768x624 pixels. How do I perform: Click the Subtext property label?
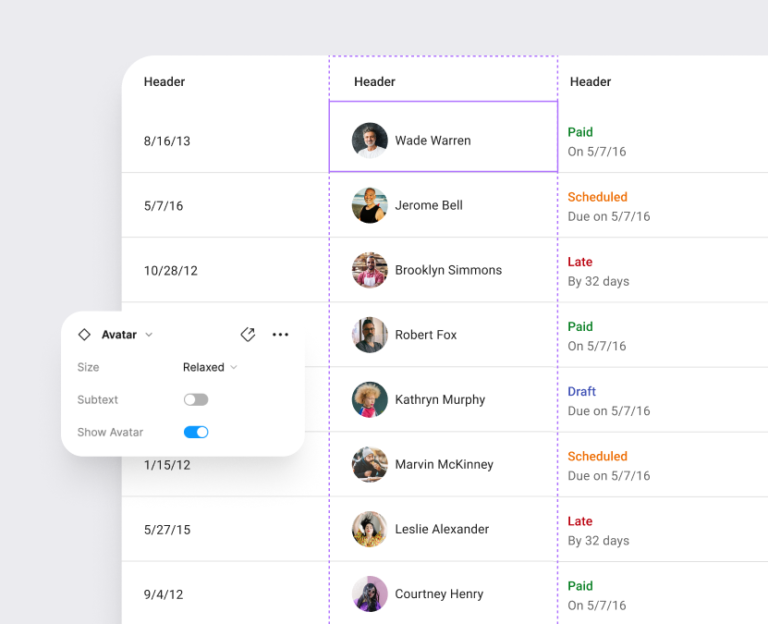coord(97,400)
